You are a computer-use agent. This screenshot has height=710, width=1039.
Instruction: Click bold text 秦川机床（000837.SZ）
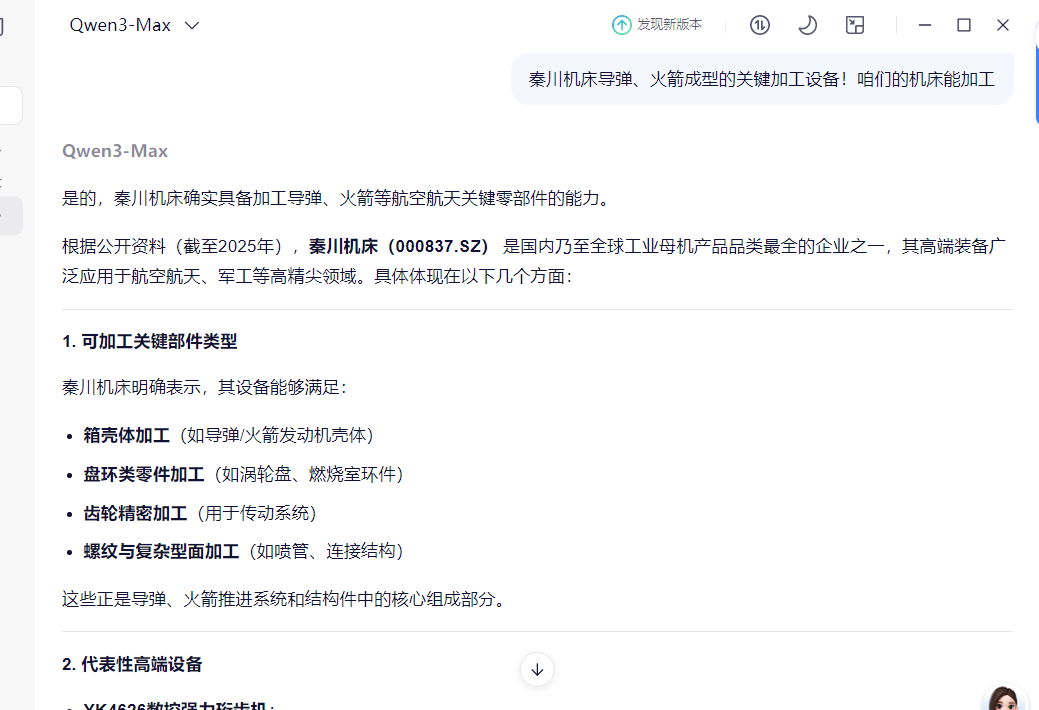(398, 247)
